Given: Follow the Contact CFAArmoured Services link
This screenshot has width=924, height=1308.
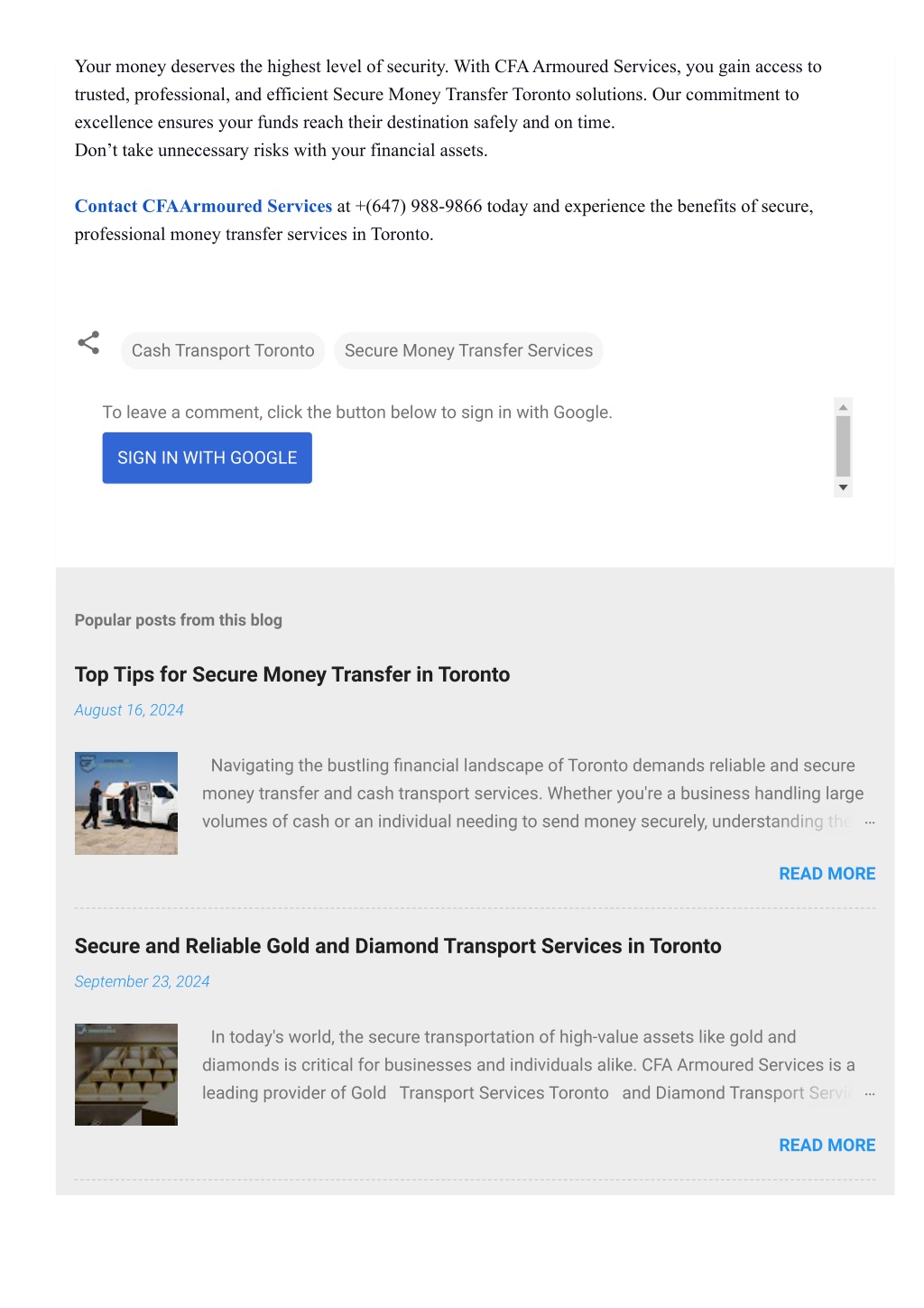Looking at the screenshot, I should pyautogui.click(x=203, y=206).
